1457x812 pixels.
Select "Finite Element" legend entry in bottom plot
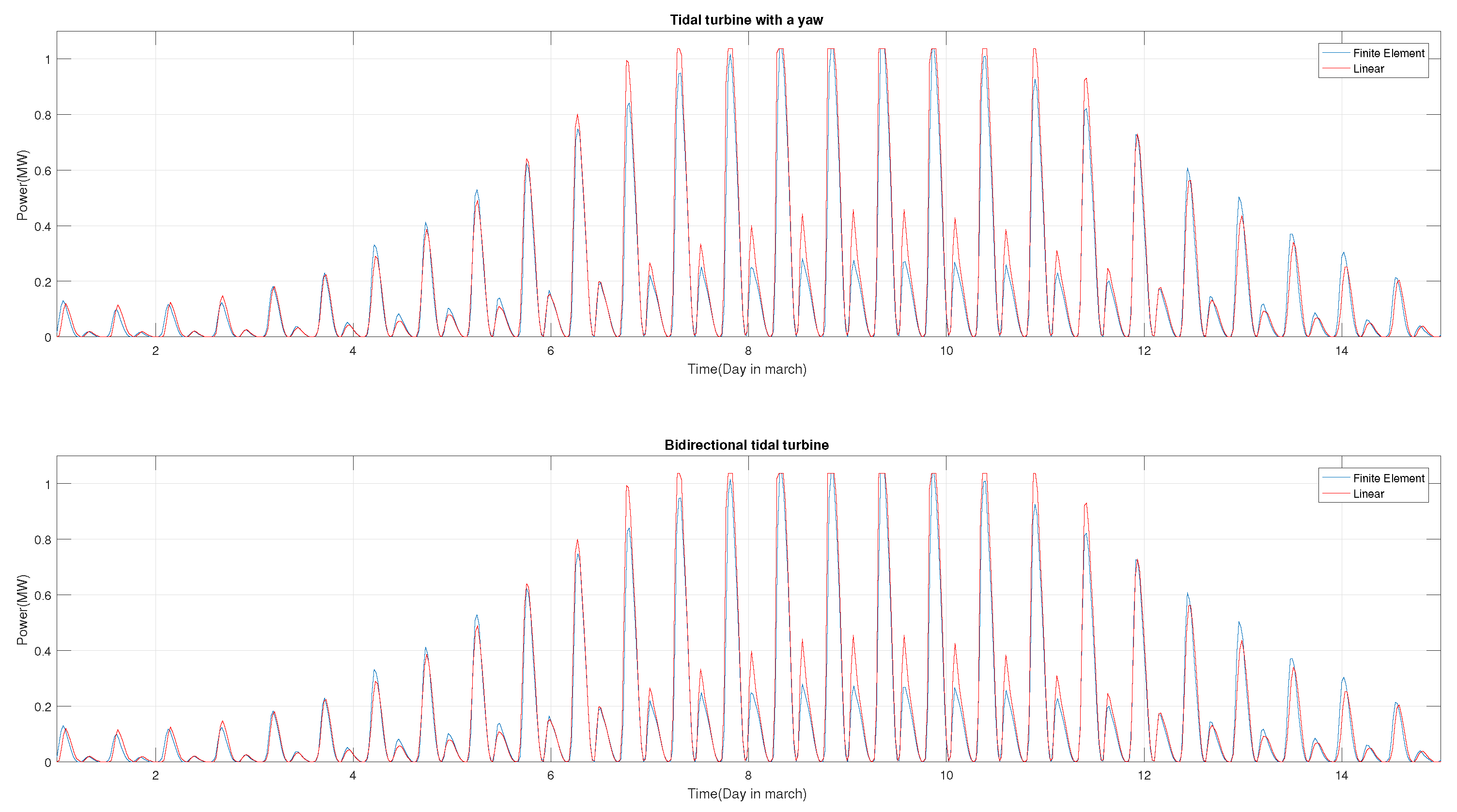tap(1388, 478)
